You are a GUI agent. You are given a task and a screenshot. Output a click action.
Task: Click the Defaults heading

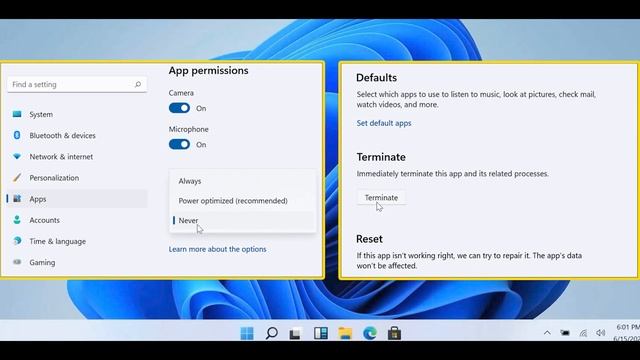(376, 78)
